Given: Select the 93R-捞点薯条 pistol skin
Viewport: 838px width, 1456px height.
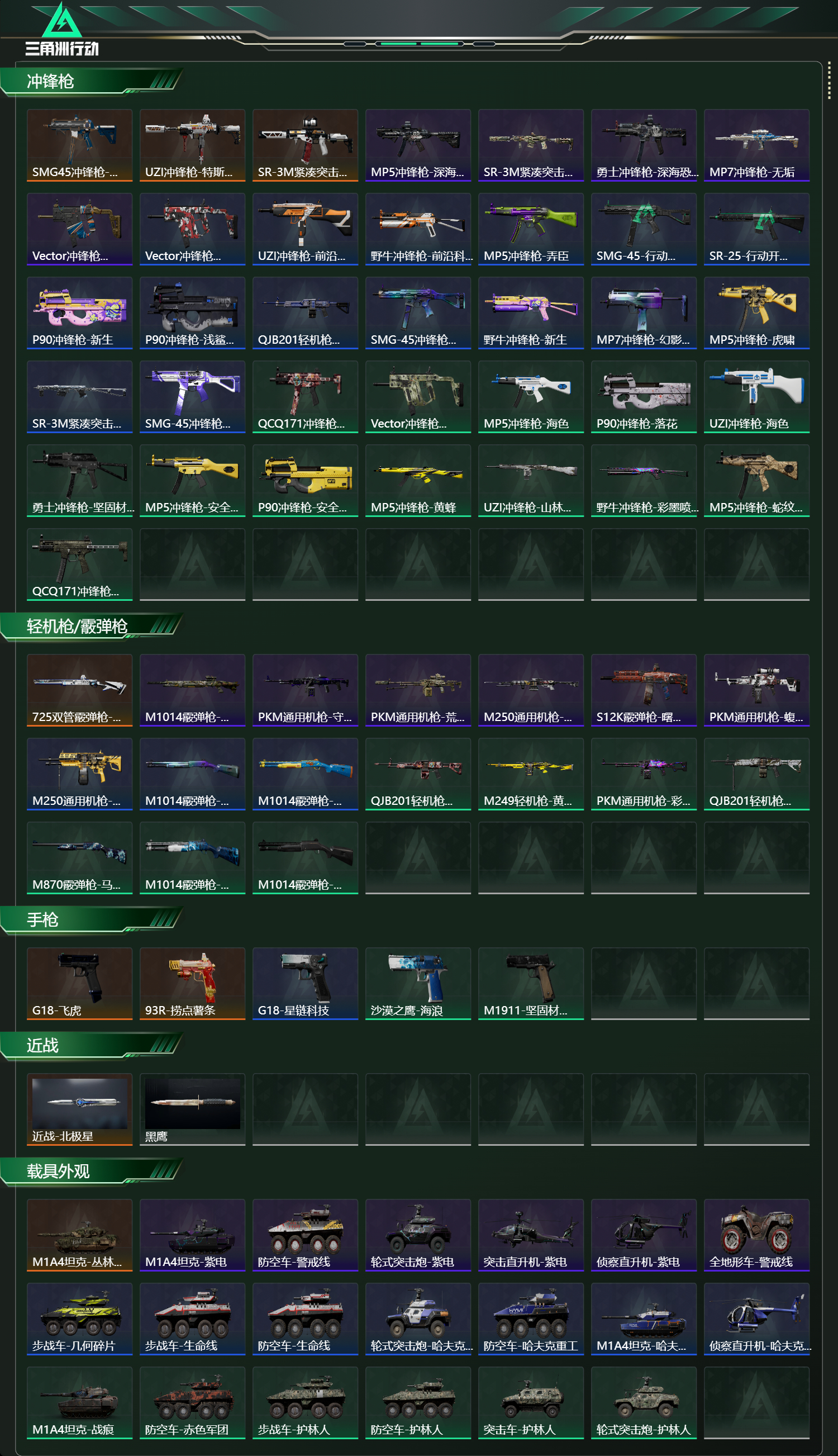Looking at the screenshot, I should pyautogui.click(x=192, y=983).
